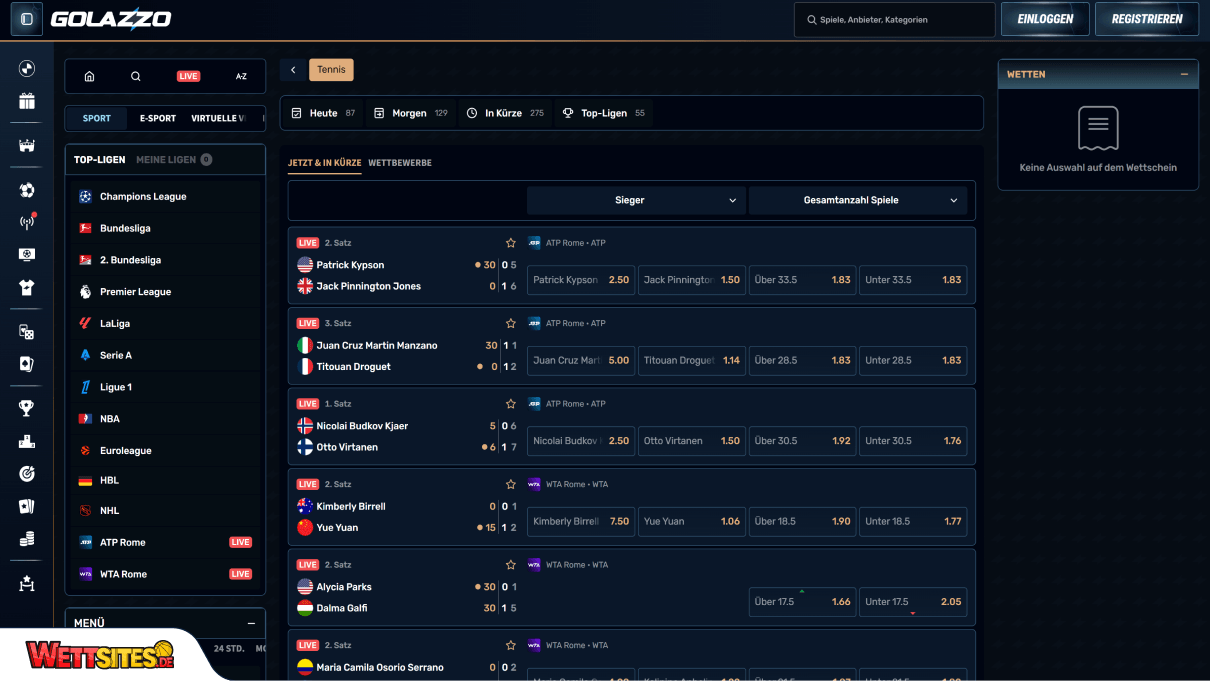
Task: Go back using arrow beside Tennis
Action: point(293,70)
